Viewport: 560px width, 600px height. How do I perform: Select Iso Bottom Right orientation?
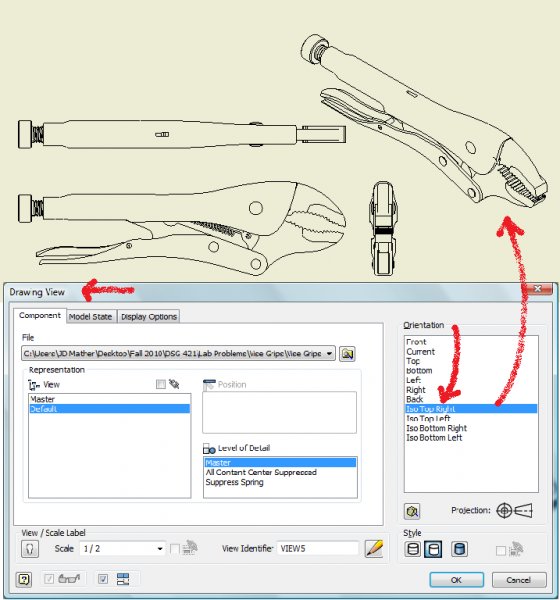coord(436,428)
